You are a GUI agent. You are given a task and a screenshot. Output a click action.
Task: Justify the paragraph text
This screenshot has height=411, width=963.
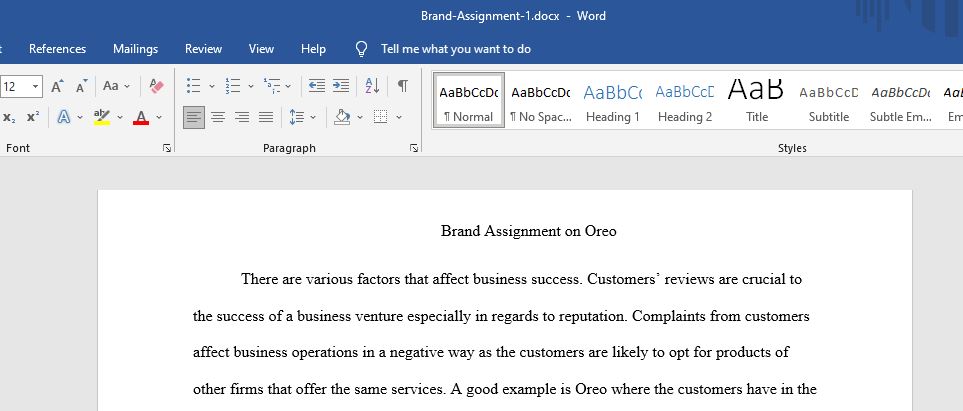266,117
